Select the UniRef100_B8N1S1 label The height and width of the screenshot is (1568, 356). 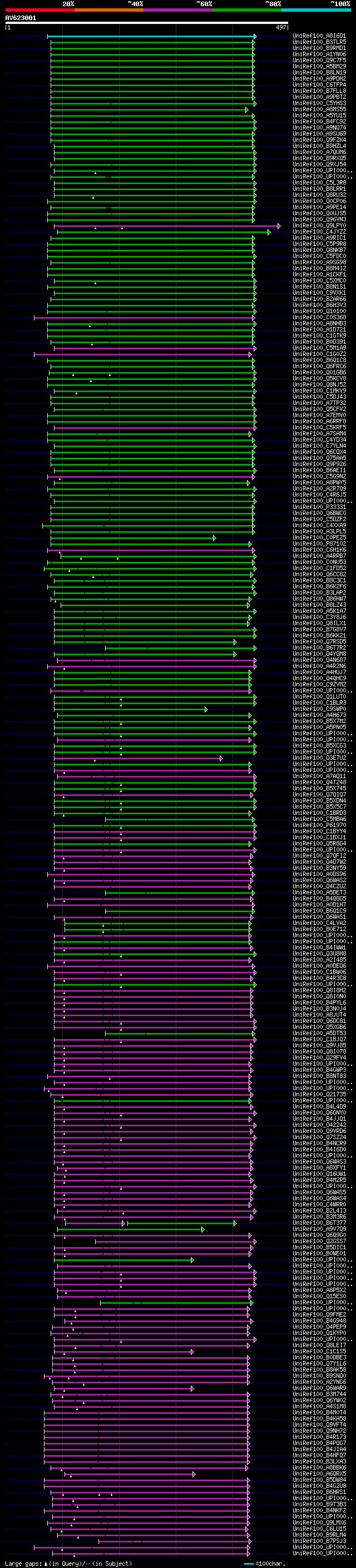coord(319,286)
